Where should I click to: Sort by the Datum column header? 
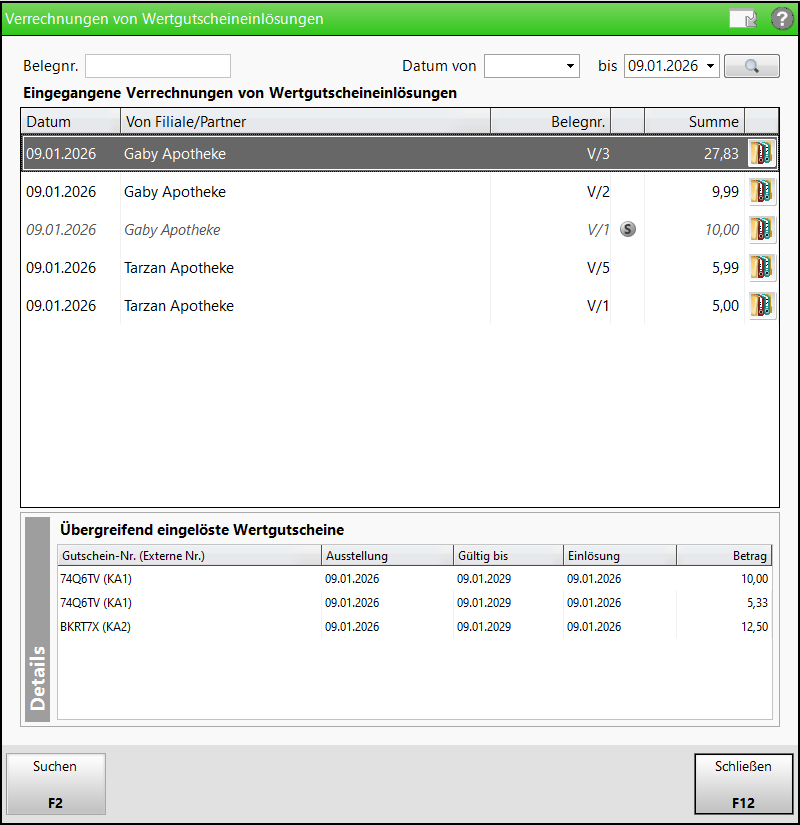(69, 122)
